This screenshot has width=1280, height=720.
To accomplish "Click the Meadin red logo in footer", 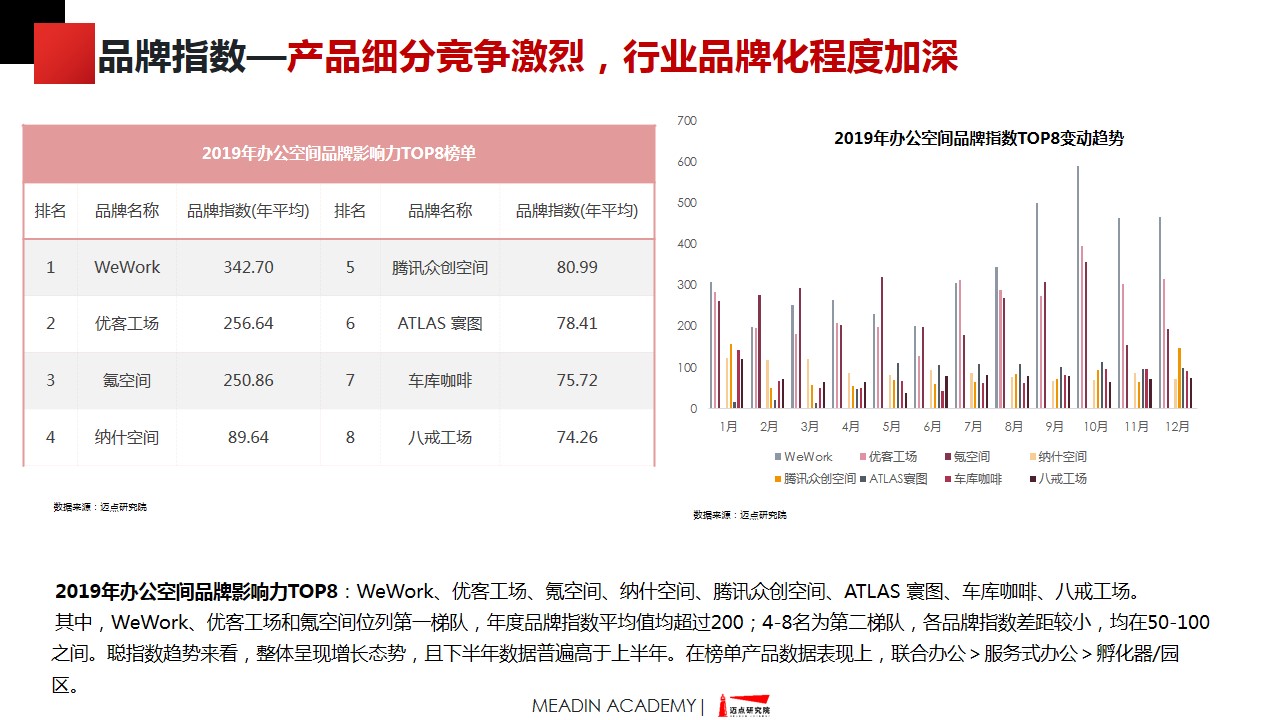I will click(x=749, y=706).
